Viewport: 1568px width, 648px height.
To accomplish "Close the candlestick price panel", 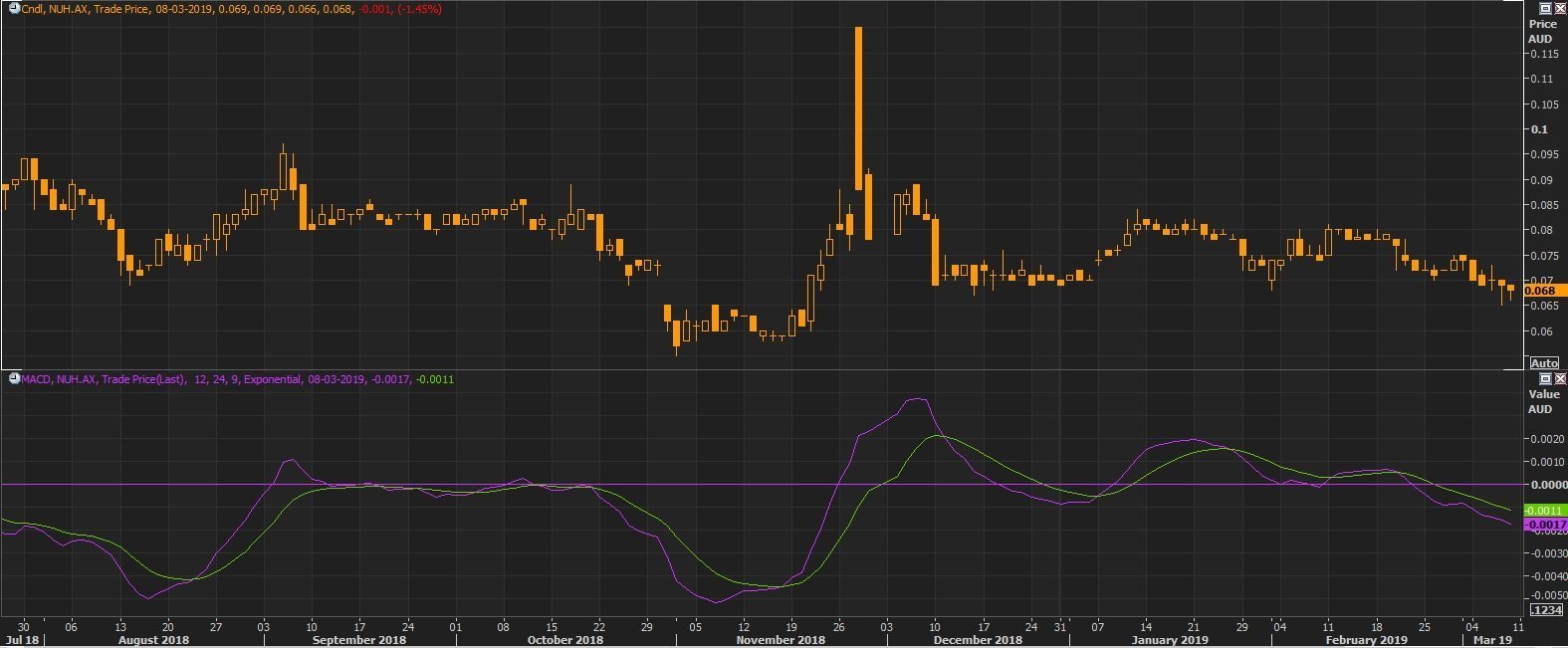I will pos(1560,8).
